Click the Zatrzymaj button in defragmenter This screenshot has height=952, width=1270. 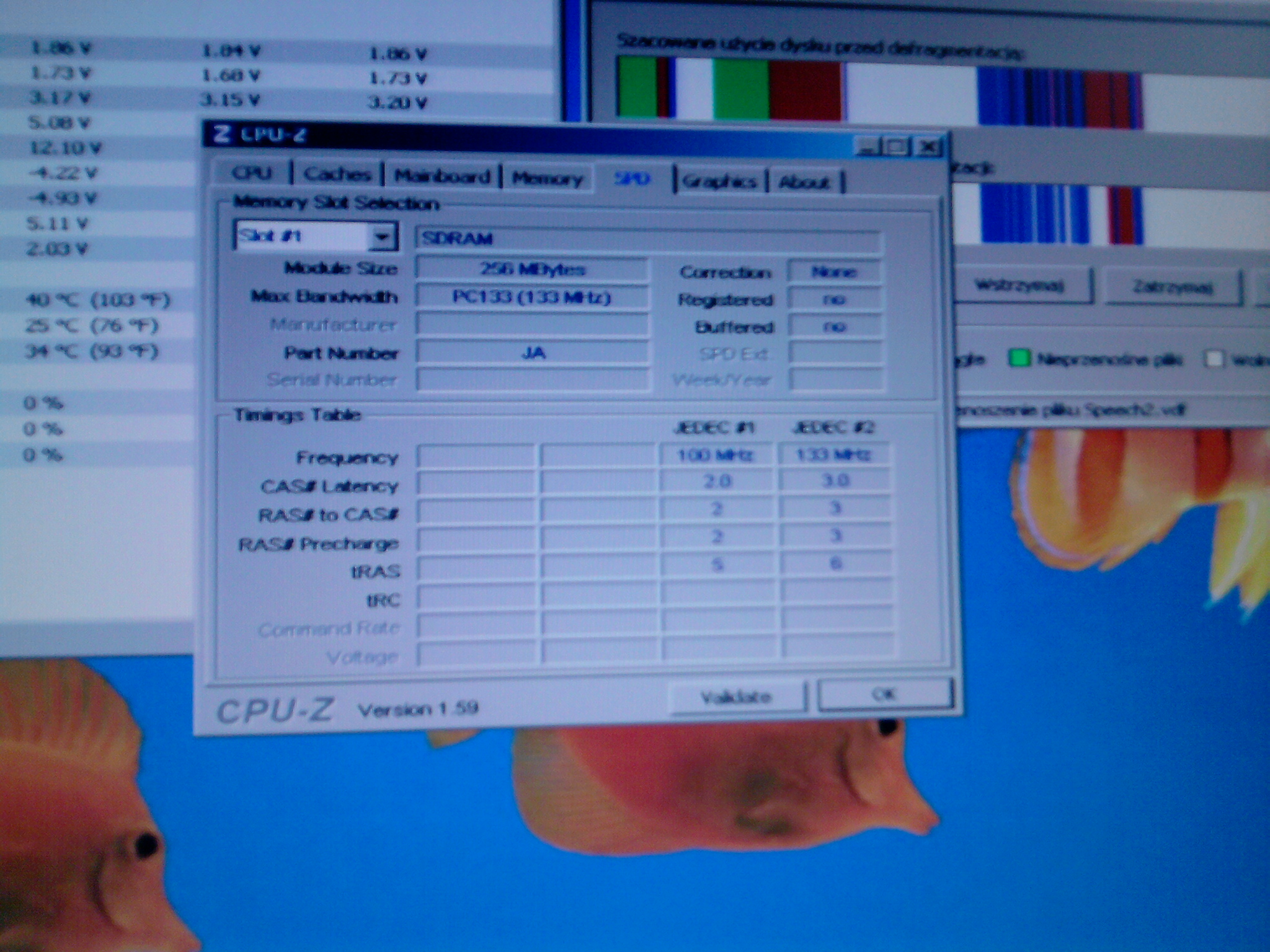tap(1172, 287)
